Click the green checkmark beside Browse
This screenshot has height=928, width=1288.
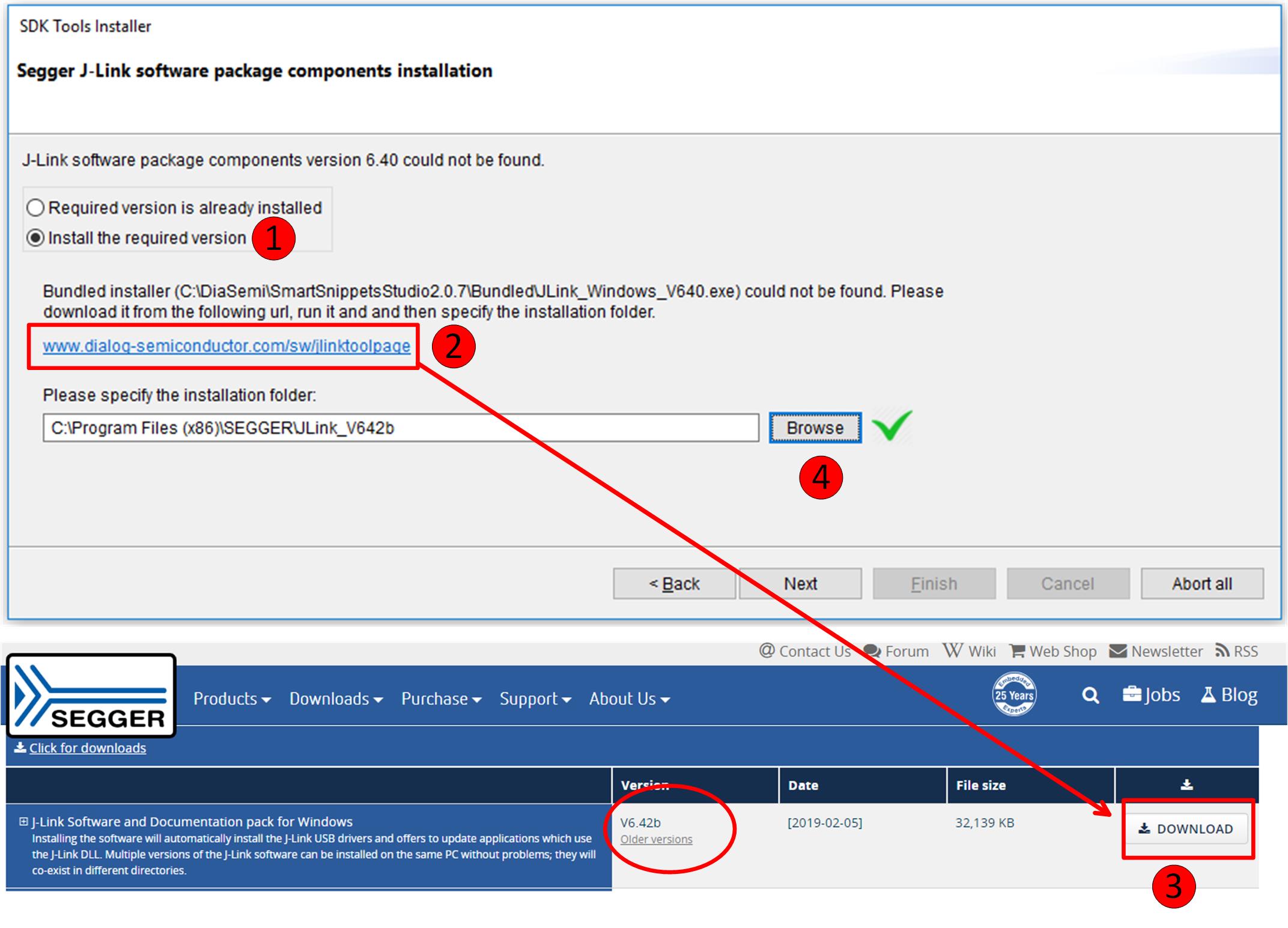(x=892, y=425)
